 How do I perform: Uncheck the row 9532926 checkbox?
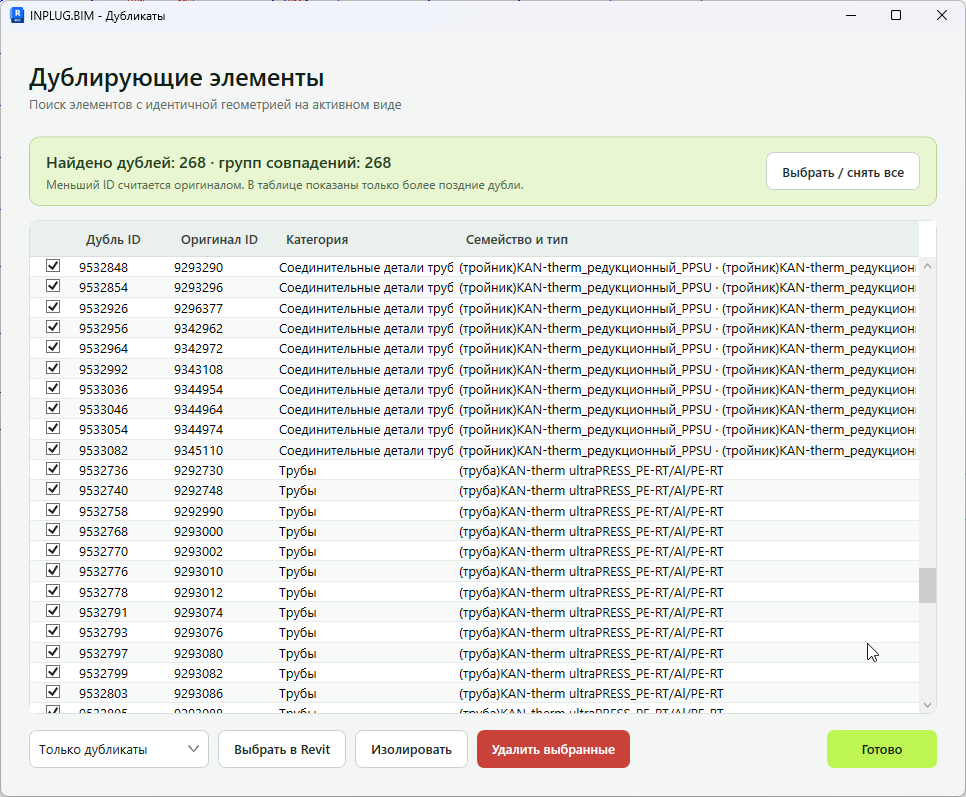pos(53,306)
